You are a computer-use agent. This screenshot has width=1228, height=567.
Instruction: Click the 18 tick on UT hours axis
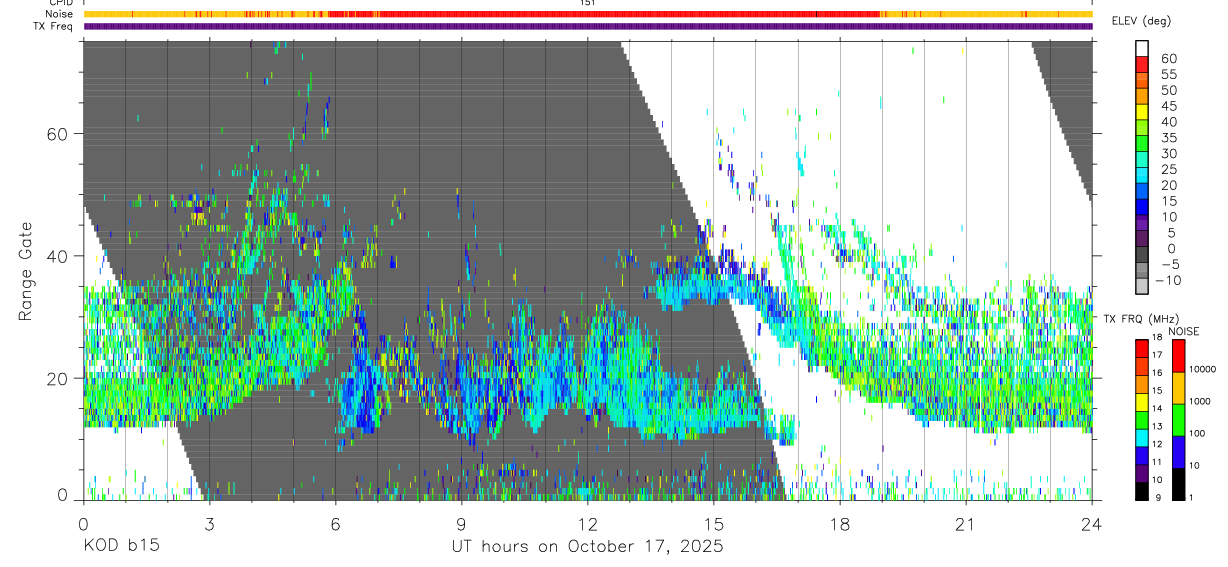(840, 522)
